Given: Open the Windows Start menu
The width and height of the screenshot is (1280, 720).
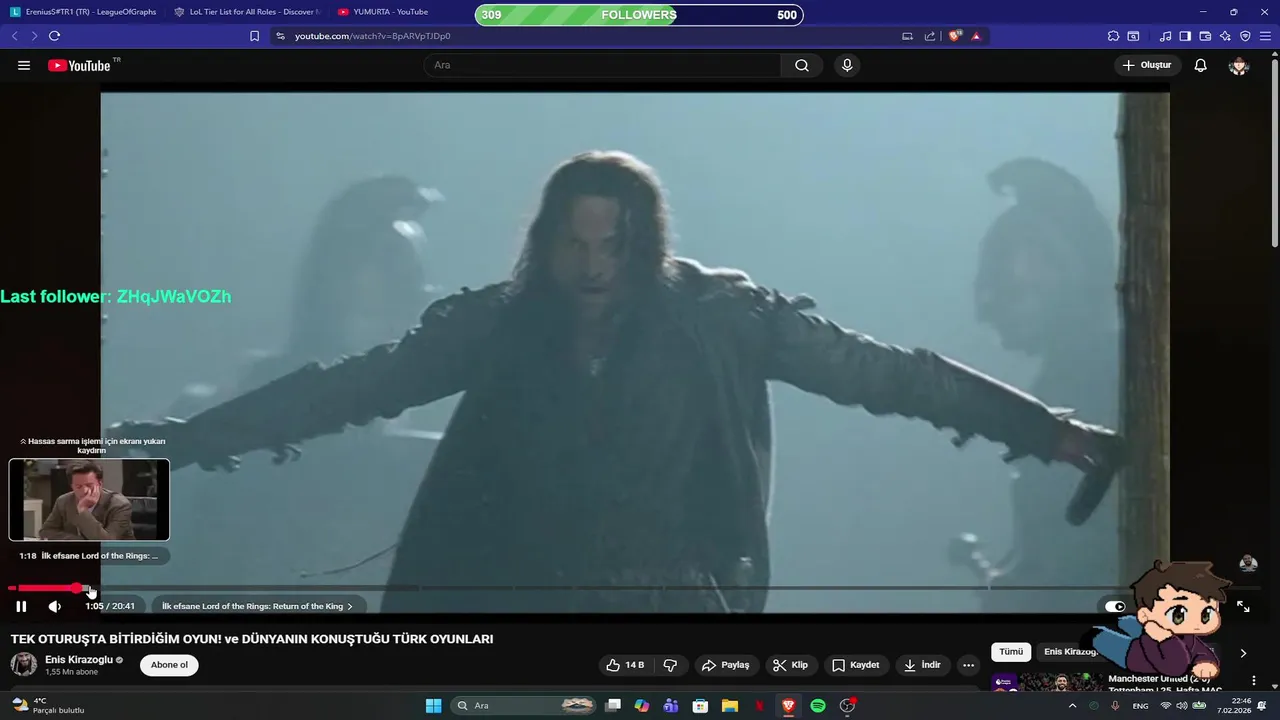Looking at the screenshot, I should (433, 706).
